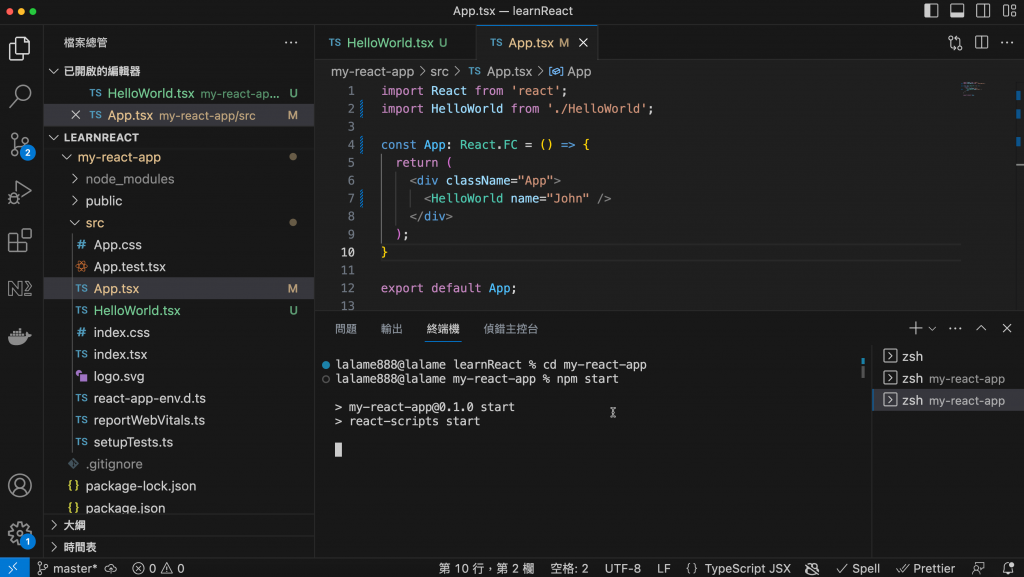This screenshot has width=1024, height=577.
Task: Open the Explorer view in activity bar
Action: tap(20, 48)
